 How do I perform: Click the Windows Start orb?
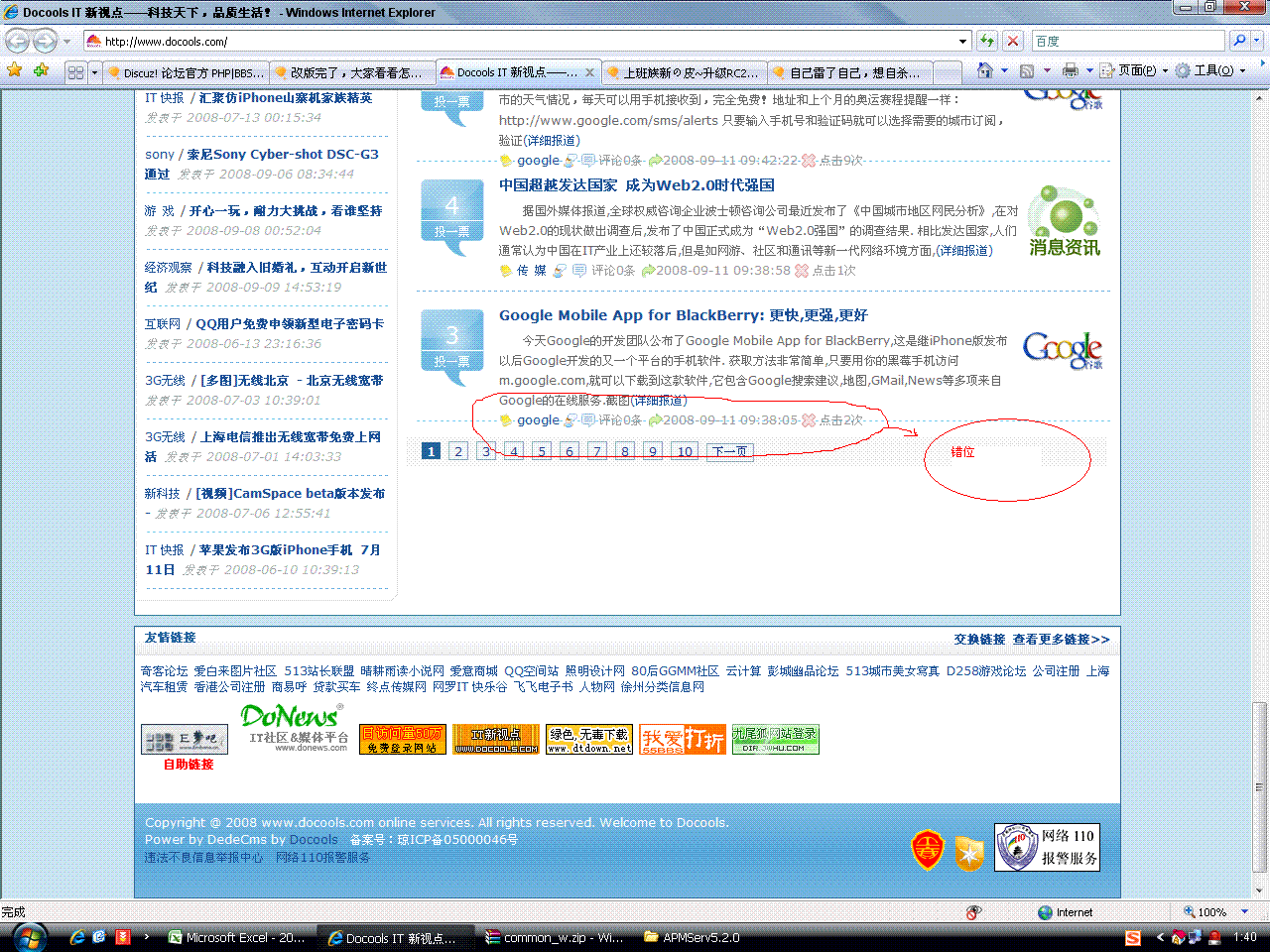(29, 936)
